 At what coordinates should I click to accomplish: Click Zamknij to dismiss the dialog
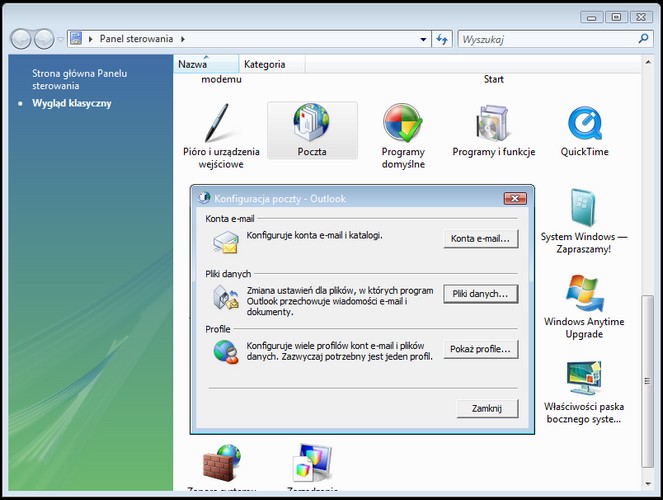tap(487, 408)
